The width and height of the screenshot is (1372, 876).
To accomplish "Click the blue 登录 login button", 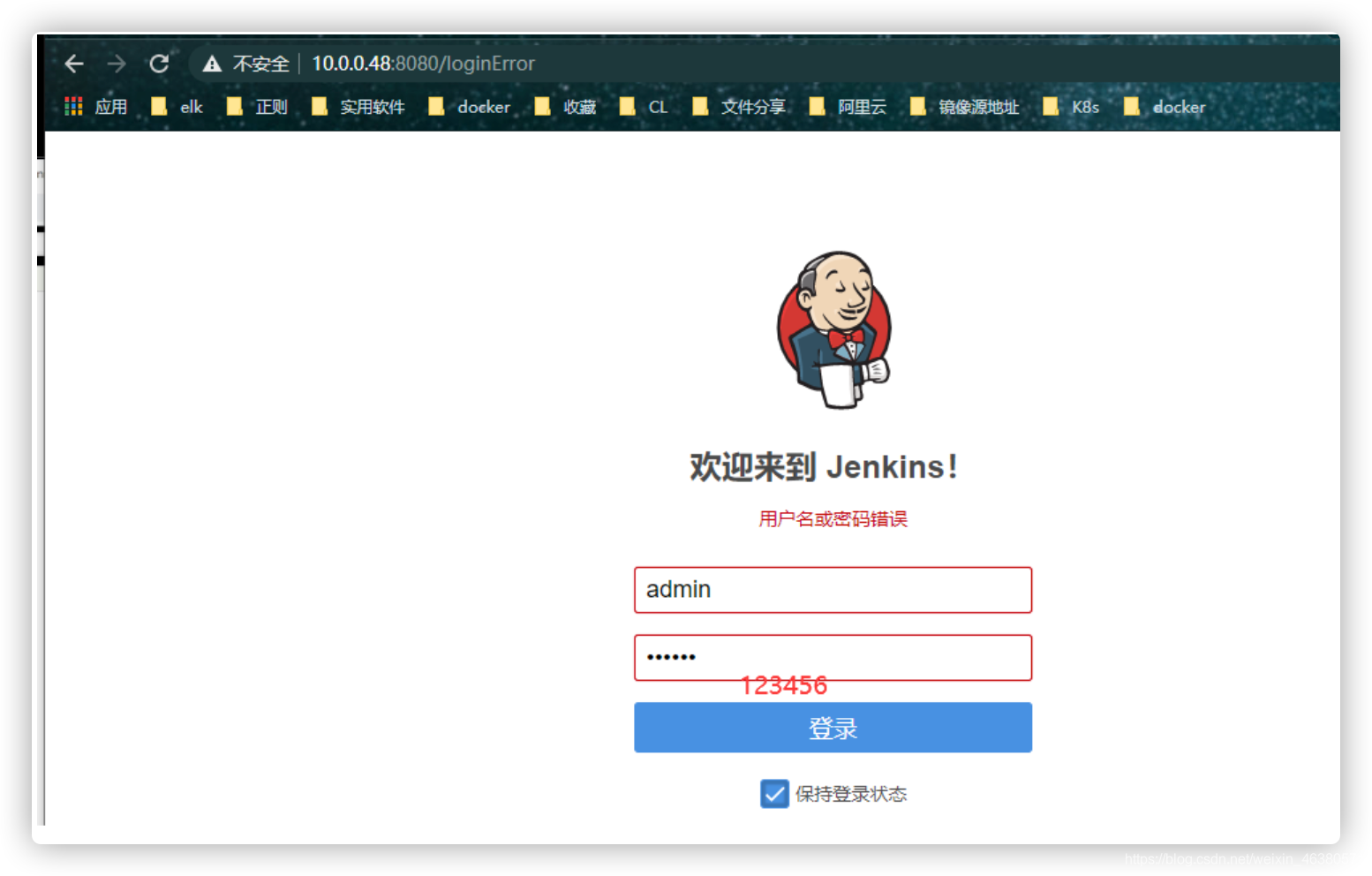I will 833,728.
